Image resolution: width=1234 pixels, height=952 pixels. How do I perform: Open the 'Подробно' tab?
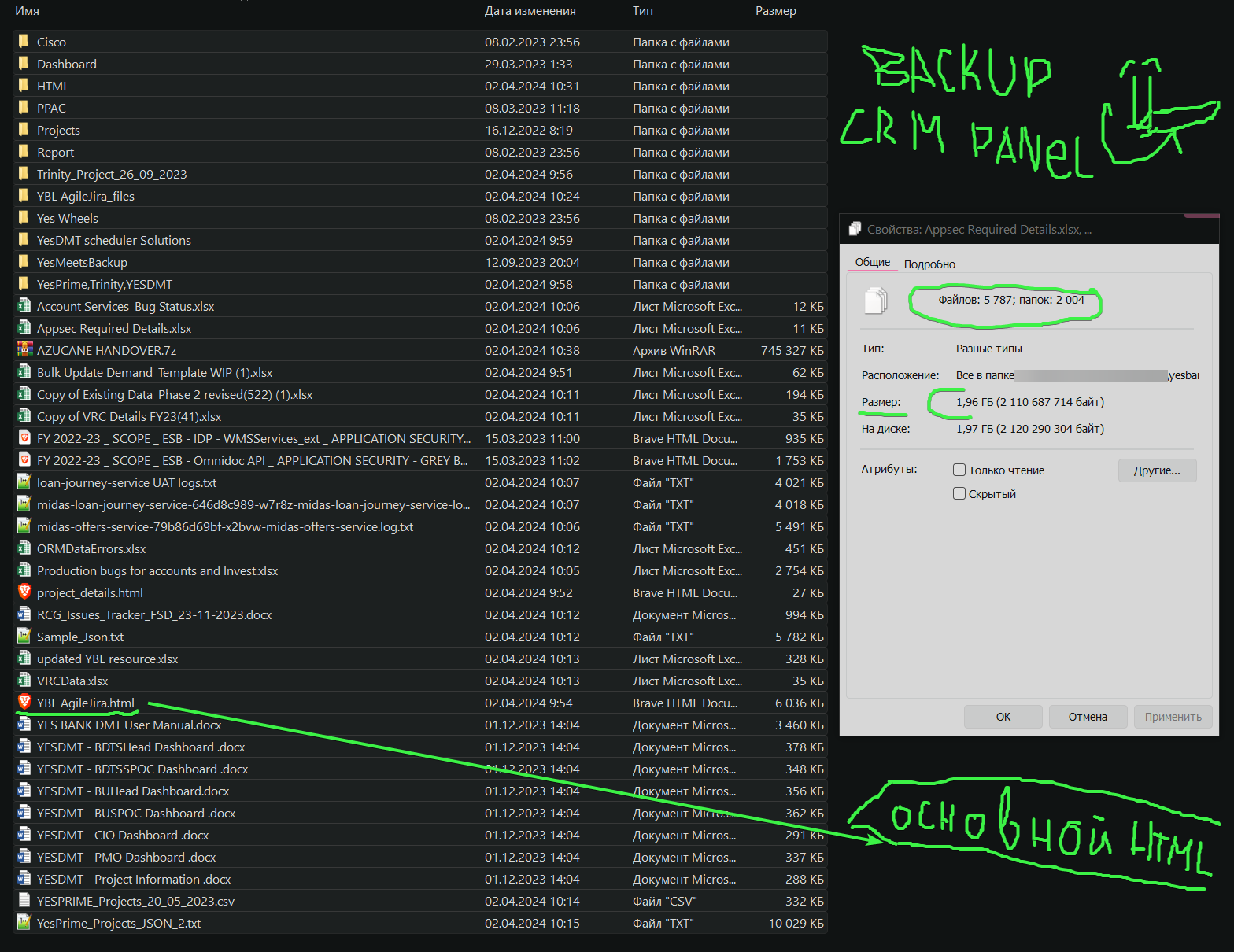point(929,264)
